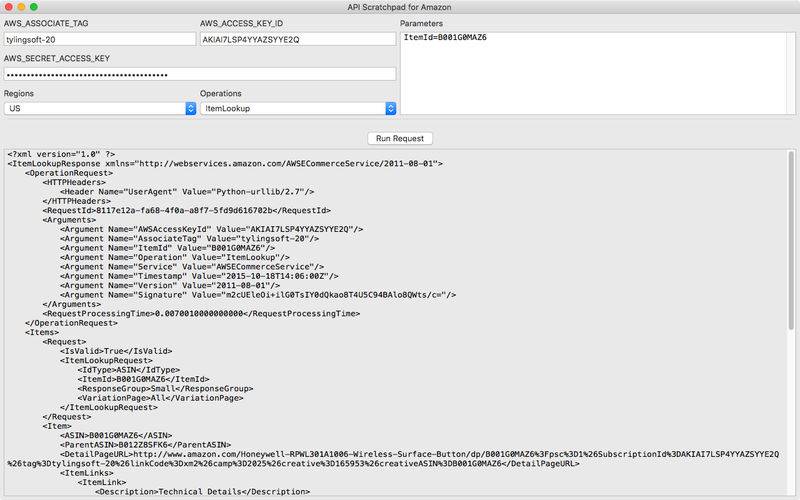This screenshot has height=500, width=800.
Task: Click the Version 2011-08-01 argument line
Action: tap(170, 286)
